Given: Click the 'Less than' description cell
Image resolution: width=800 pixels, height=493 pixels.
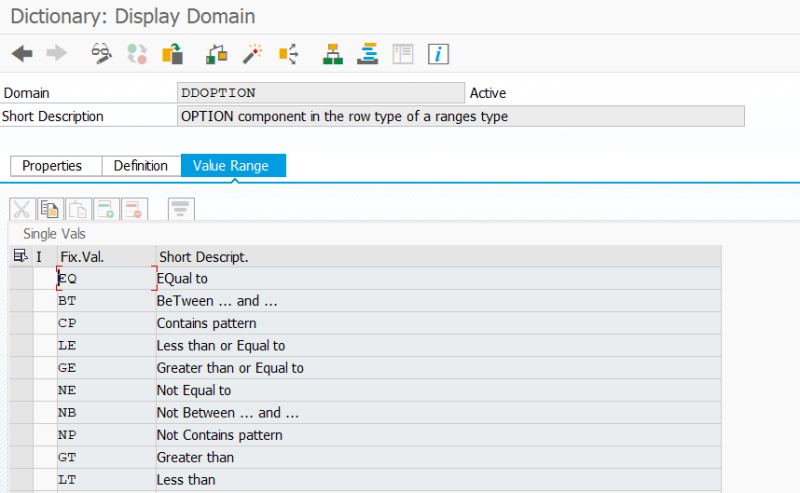Looking at the screenshot, I should [x=438, y=480].
